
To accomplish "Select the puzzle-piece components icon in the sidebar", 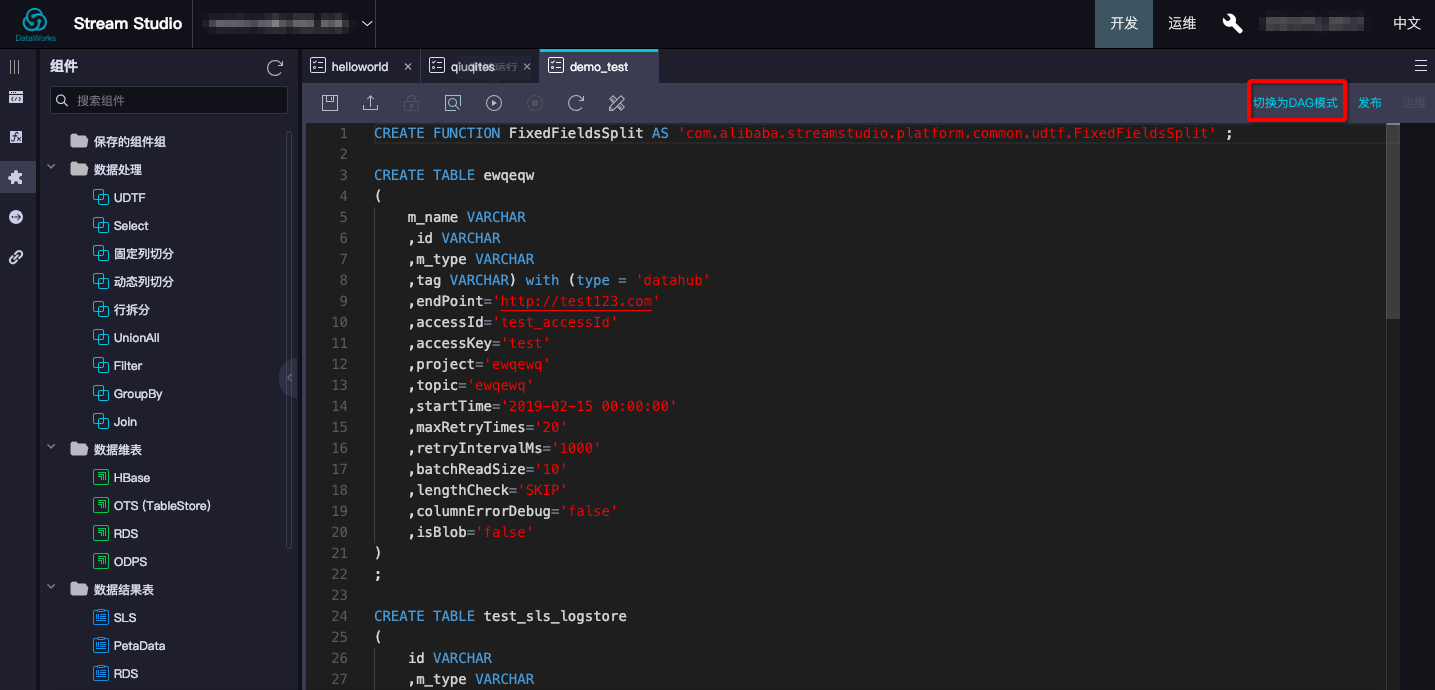I will [x=15, y=177].
